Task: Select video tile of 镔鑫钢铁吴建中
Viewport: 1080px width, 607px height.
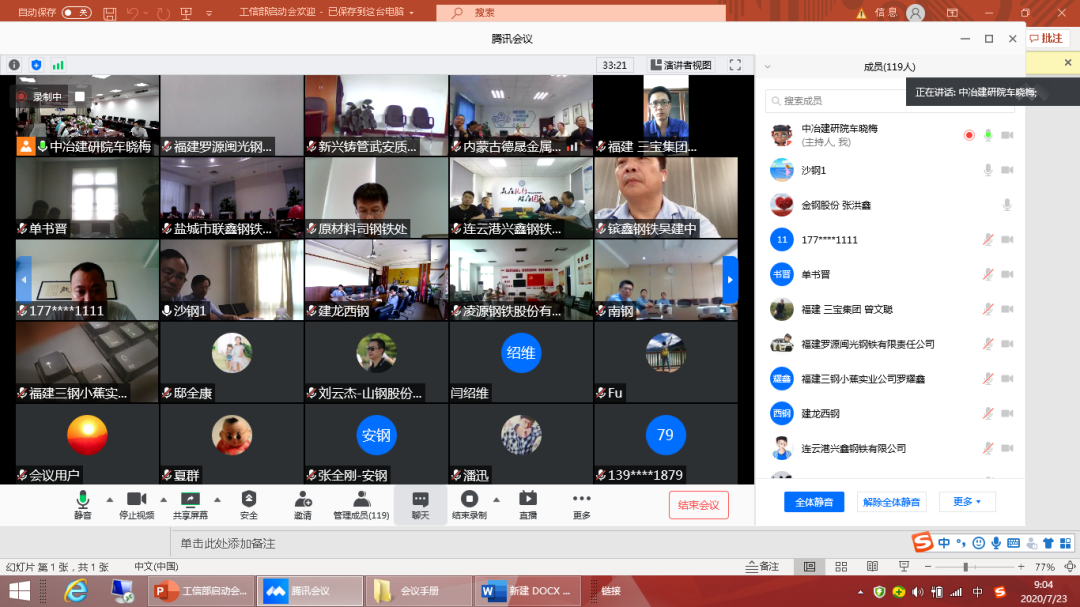Action: coord(665,198)
